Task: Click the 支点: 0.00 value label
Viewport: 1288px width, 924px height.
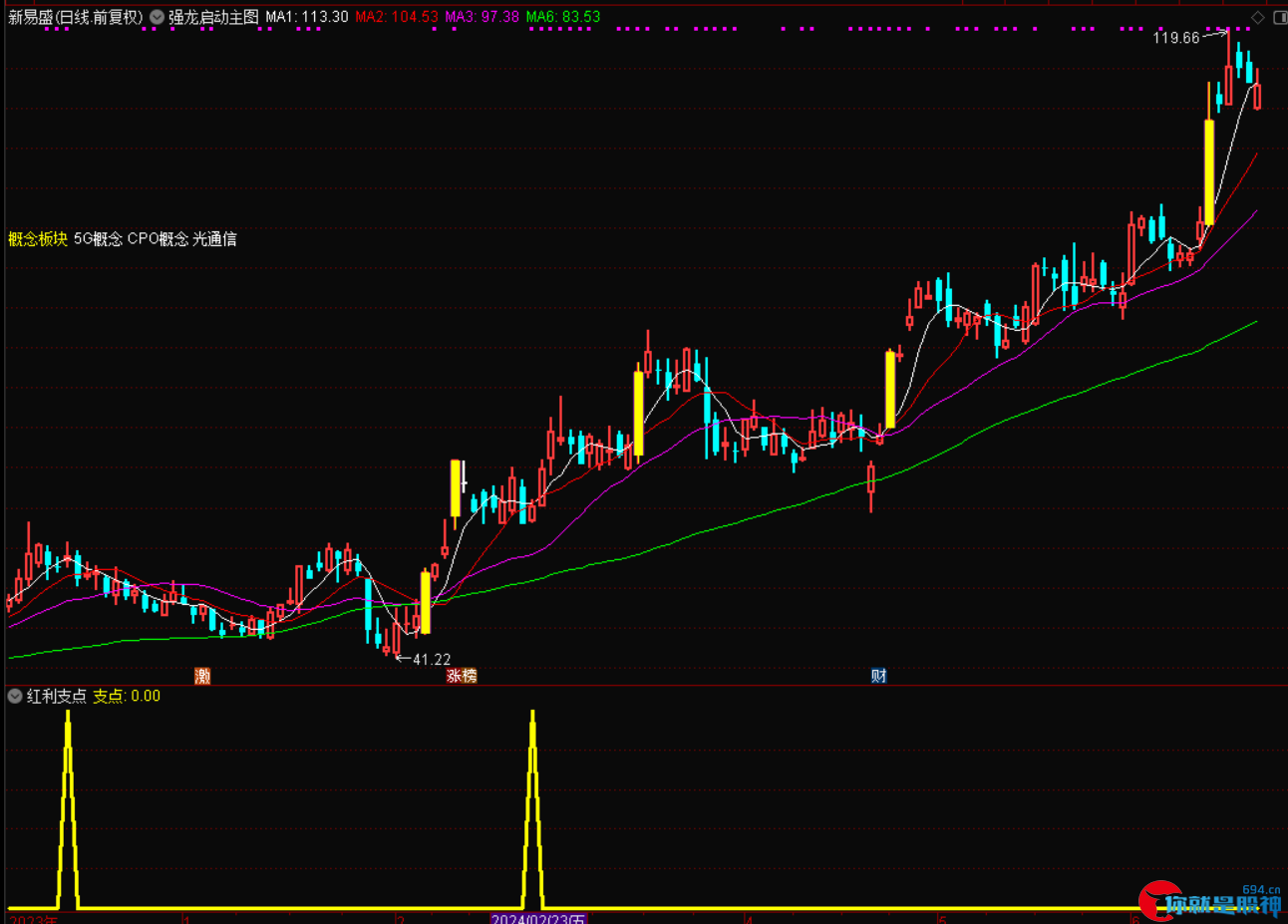Action: (x=127, y=696)
